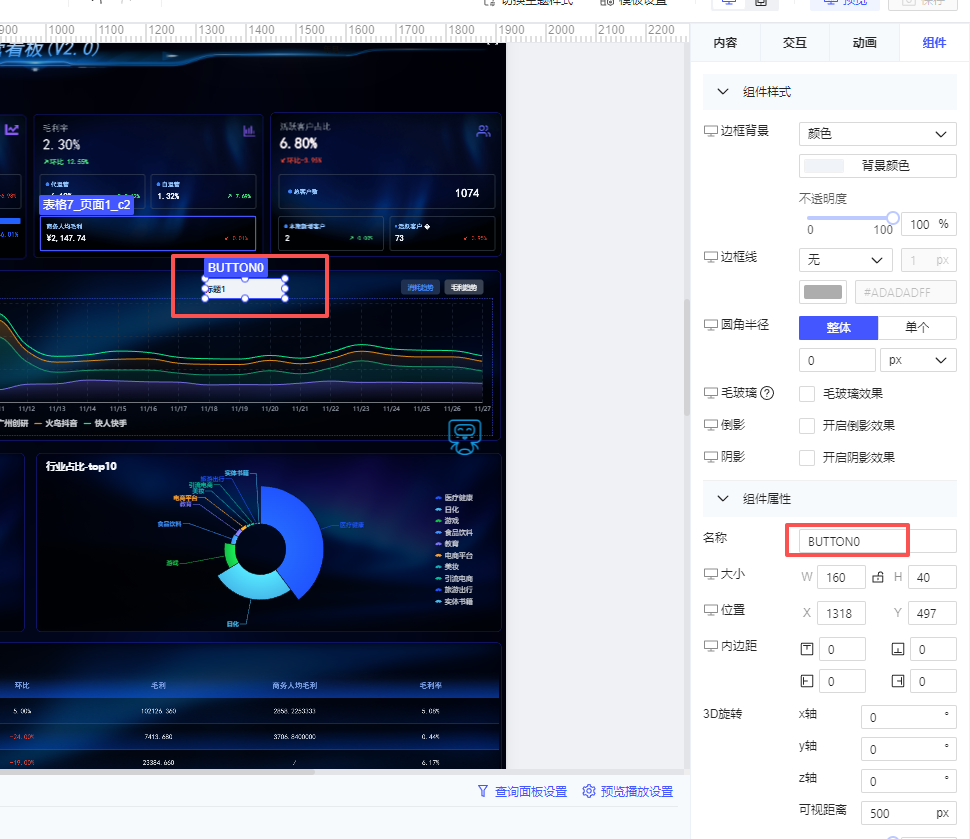Click the top padding icon
Viewport: 970px width, 839px height.
click(807, 649)
